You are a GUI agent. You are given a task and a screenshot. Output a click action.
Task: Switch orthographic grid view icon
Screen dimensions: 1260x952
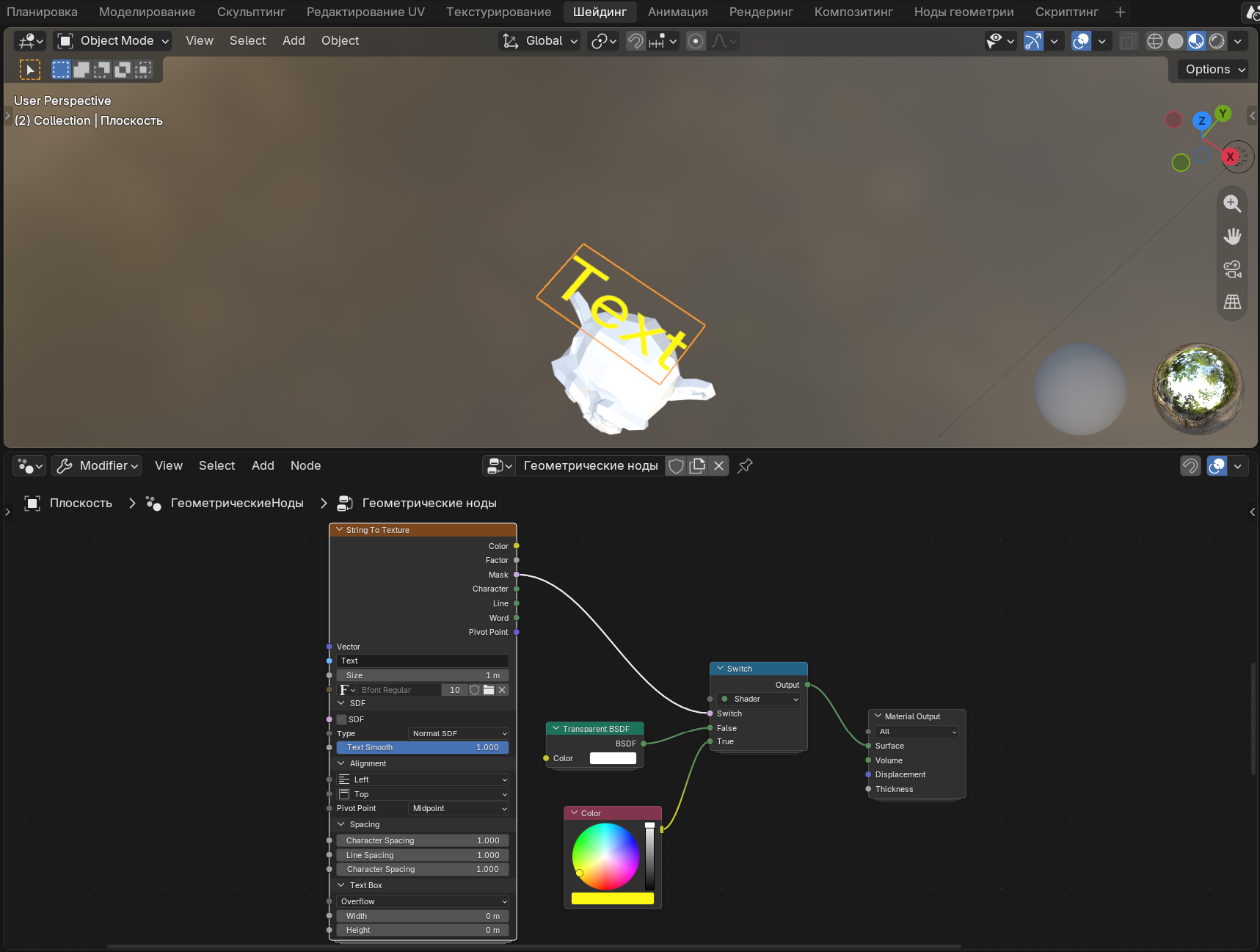pos(1233,302)
